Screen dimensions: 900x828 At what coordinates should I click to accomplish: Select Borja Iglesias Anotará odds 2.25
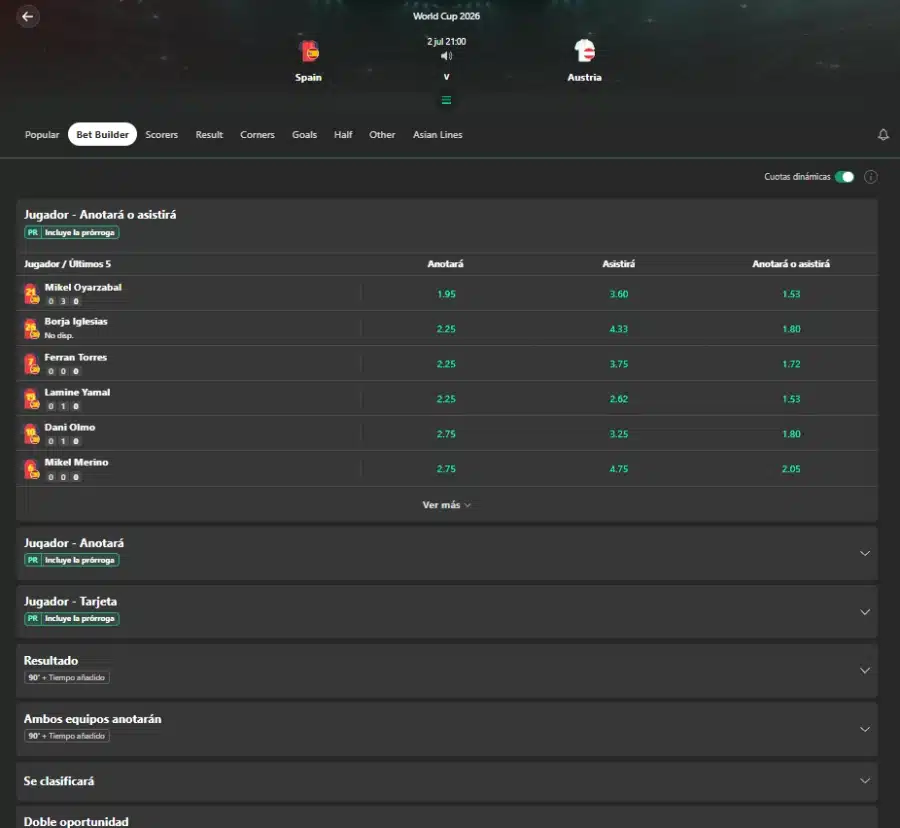click(446, 329)
